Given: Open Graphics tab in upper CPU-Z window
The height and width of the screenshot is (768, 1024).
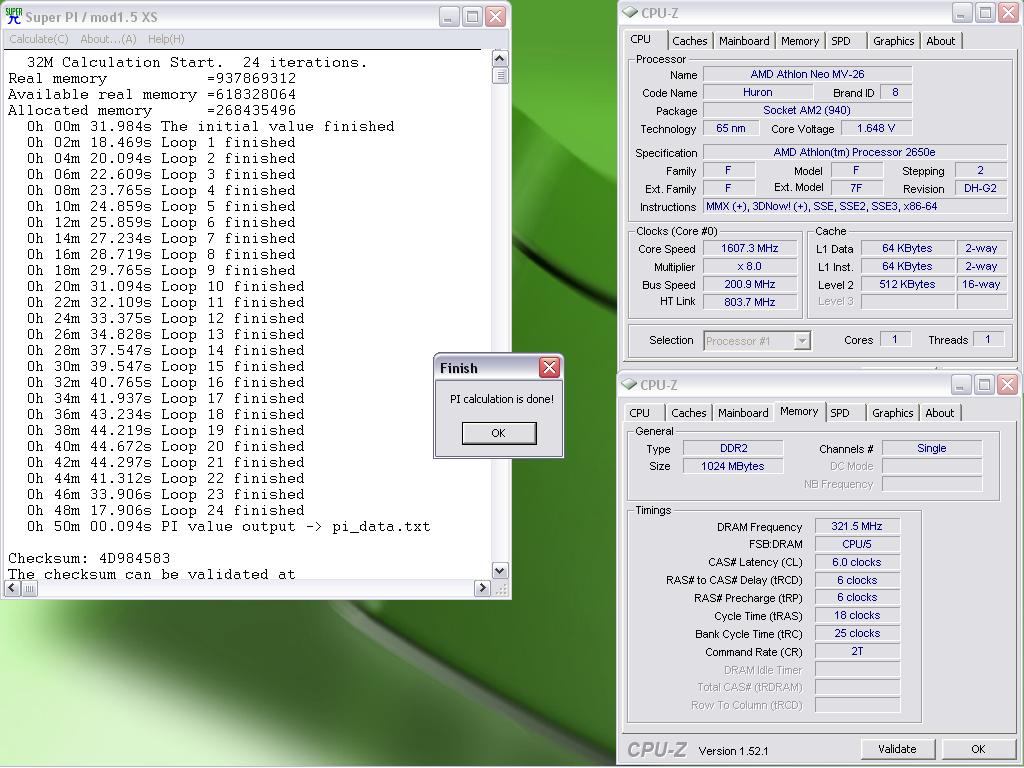Looking at the screenshot, I should [x=893, y=41].
